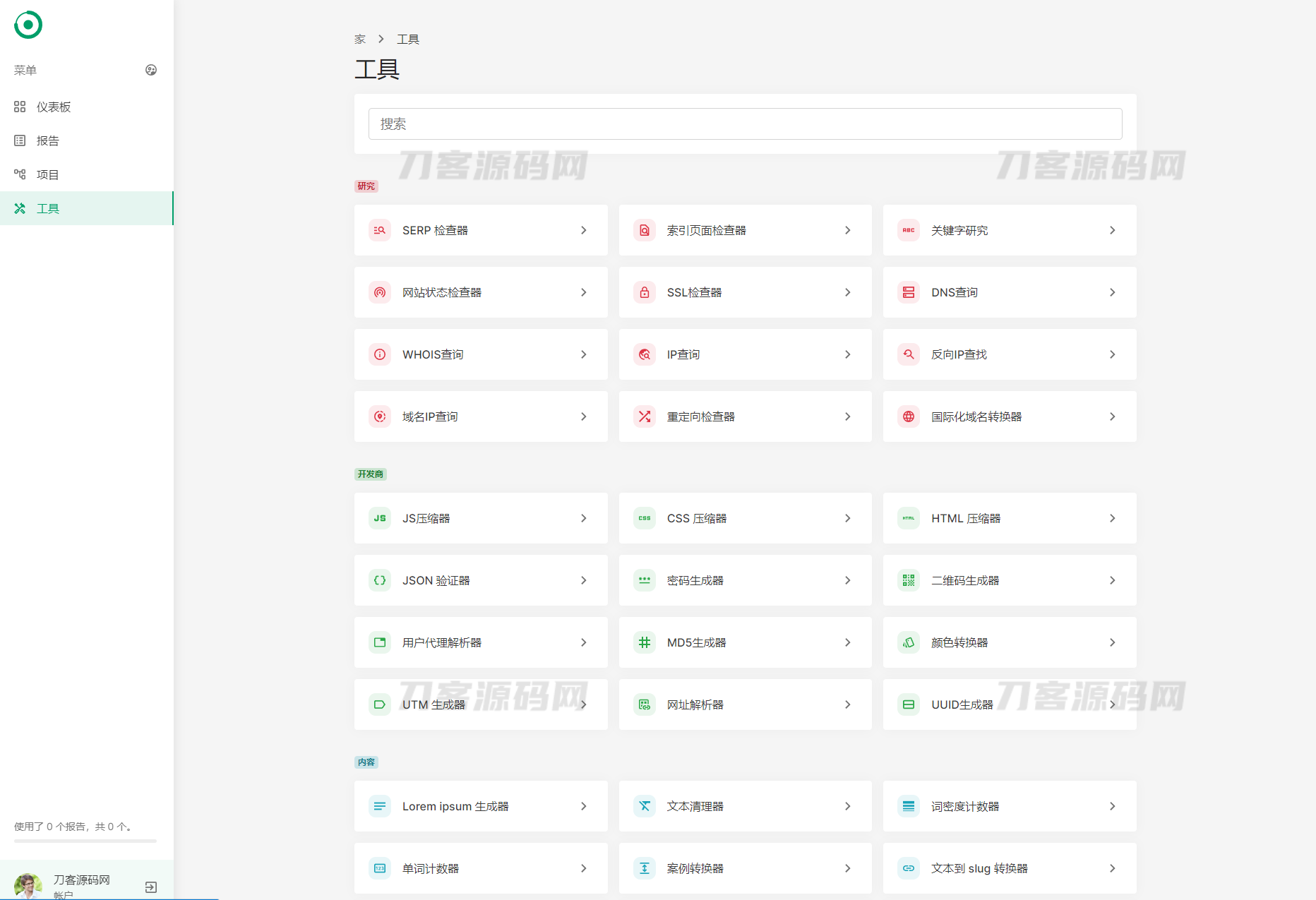Expand the HTML 压缩器 chevron arrow
This screenshot has height=900, width=1316.
[x=1112, y=518]
